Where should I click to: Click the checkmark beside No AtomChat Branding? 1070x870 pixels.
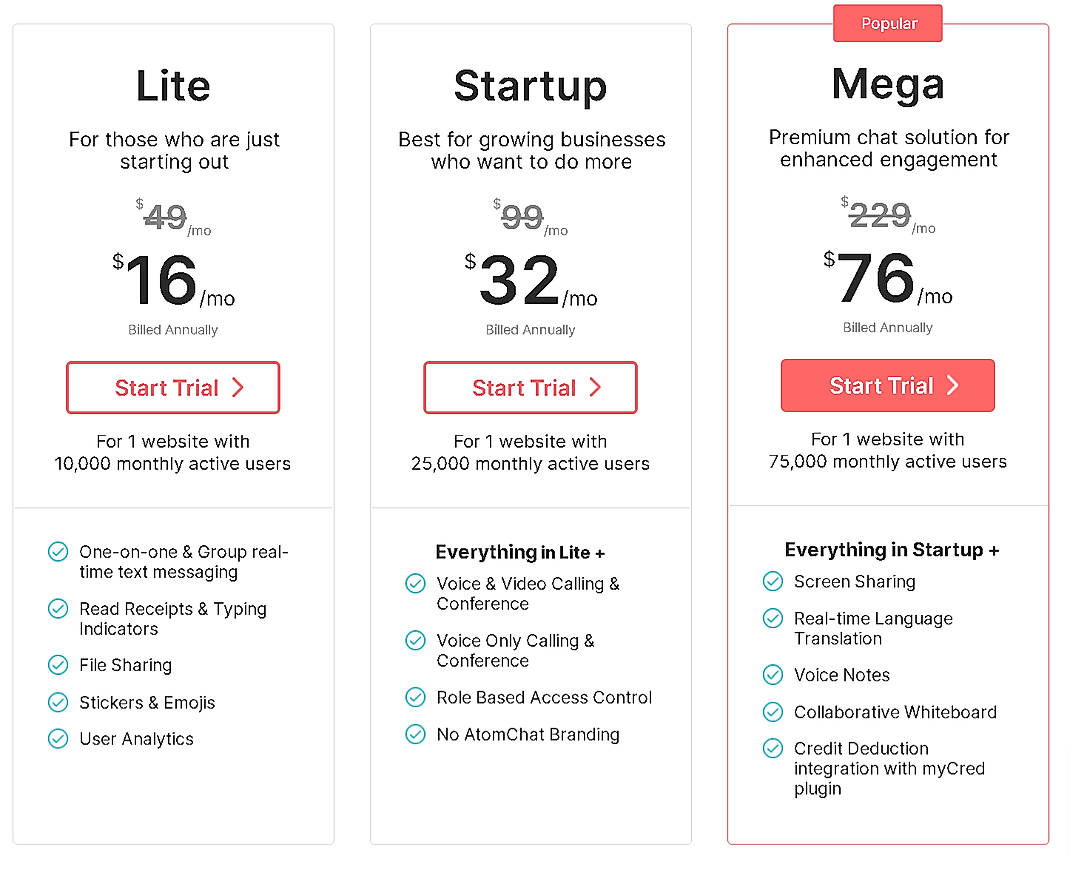[415, 734]
